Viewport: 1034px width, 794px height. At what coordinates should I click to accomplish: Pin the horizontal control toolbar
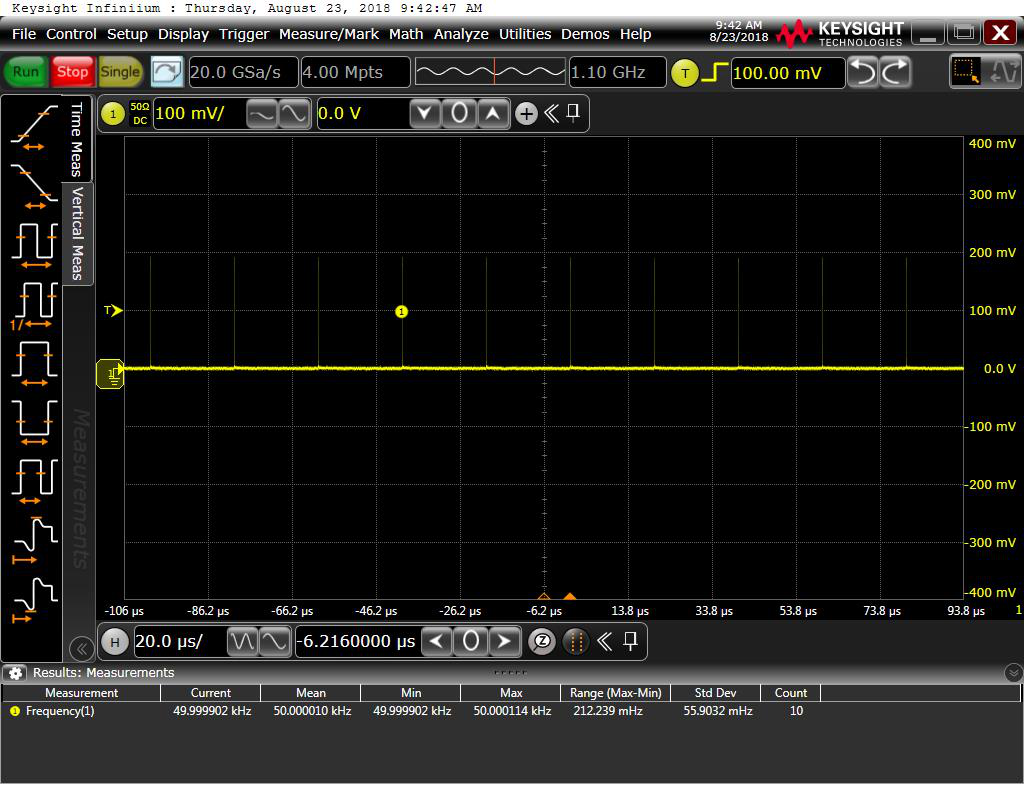click(631, 641)
